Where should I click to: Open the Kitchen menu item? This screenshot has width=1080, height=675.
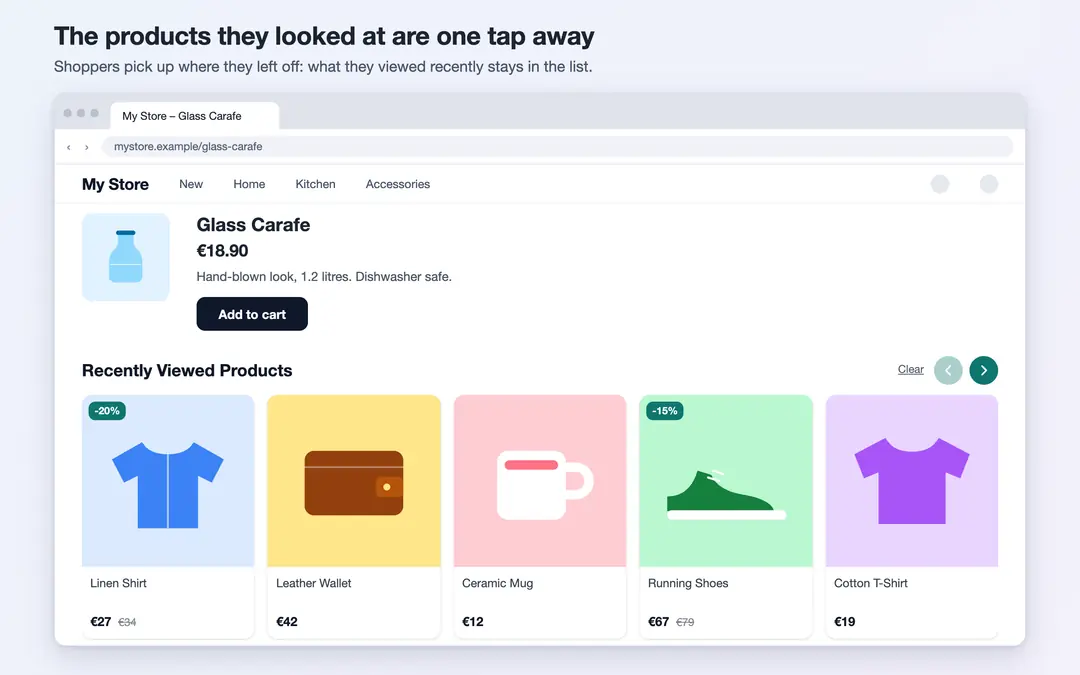(x=315, y=184)
